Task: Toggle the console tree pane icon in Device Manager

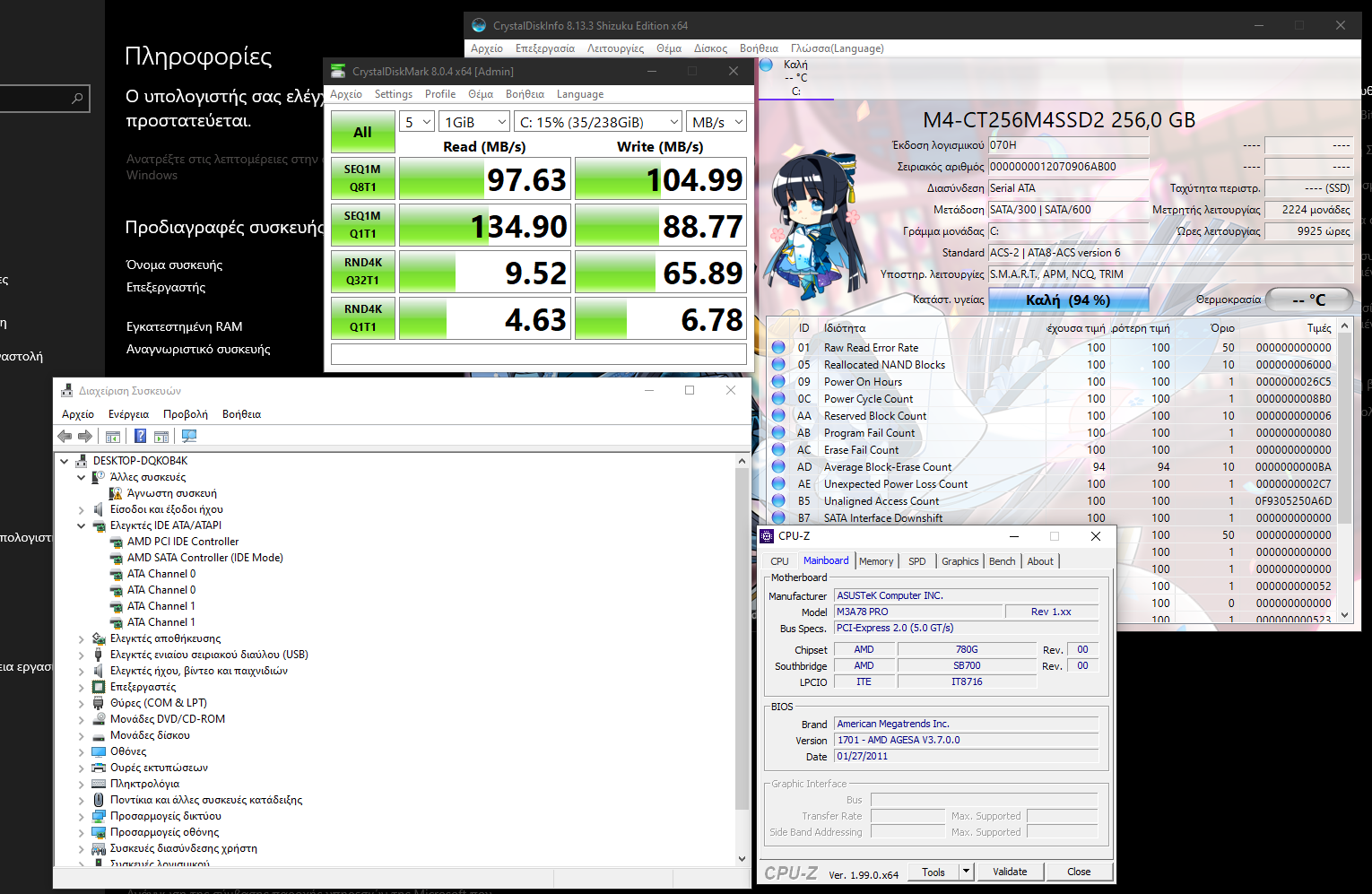Action: coord(113,437)
